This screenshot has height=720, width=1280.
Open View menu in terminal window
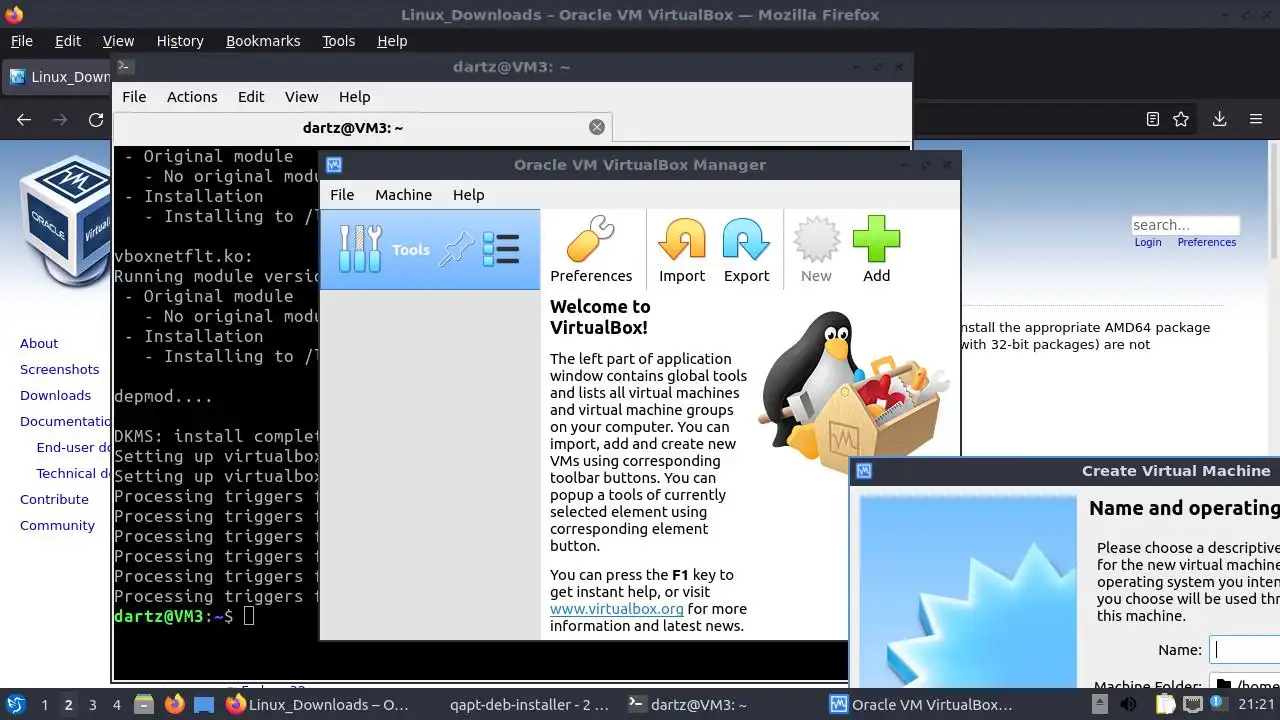point(301,97)
